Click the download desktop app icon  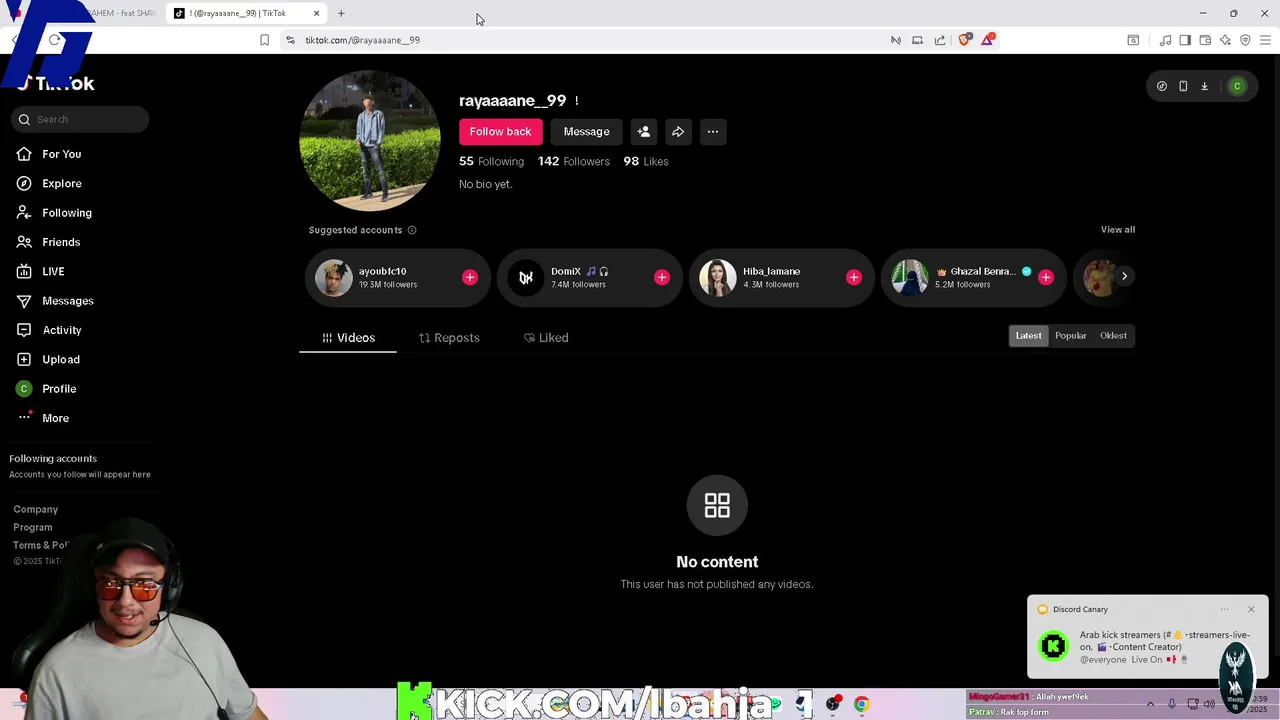(x=1204, y=86)
